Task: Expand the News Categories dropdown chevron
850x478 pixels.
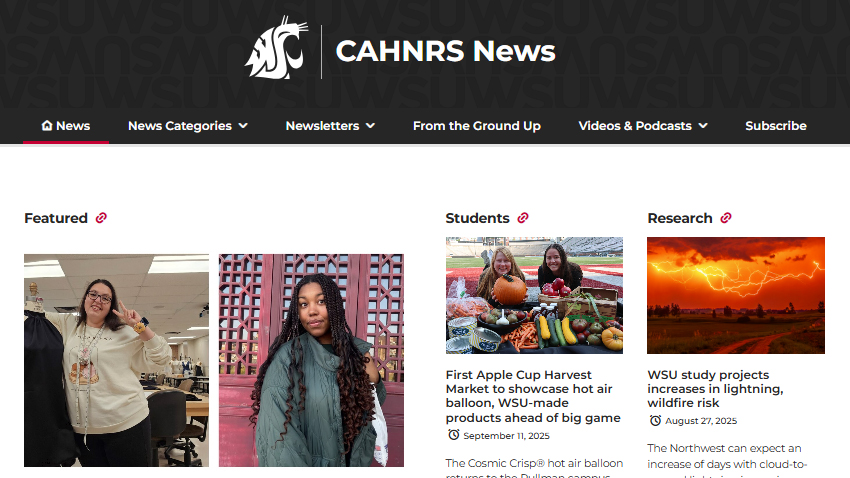Action: pyautogui.click(x=243, y=126)
